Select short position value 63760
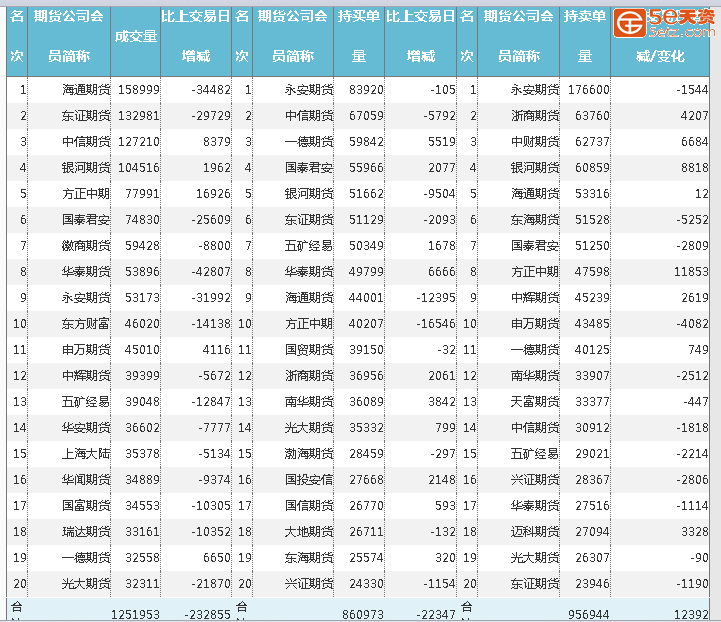This screenshot has height=622, width=721. [x=592, y=115]
